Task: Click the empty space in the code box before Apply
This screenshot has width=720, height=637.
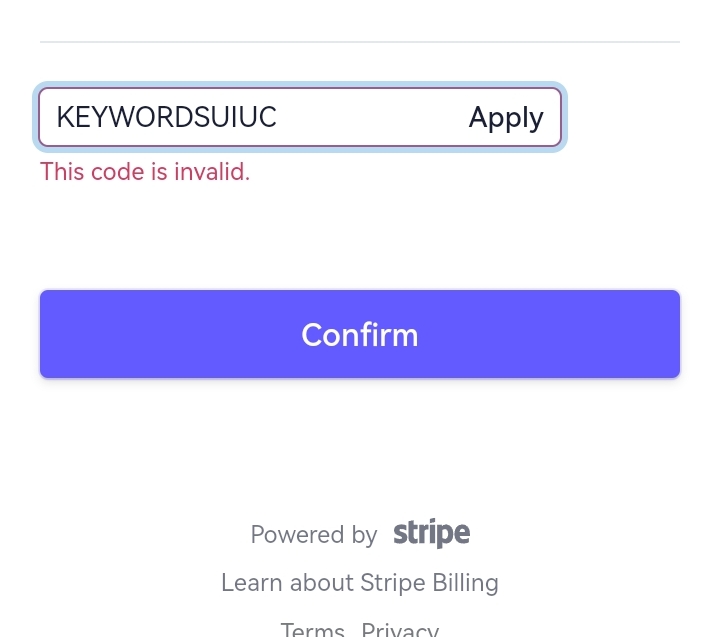Action: pos(370,117)
